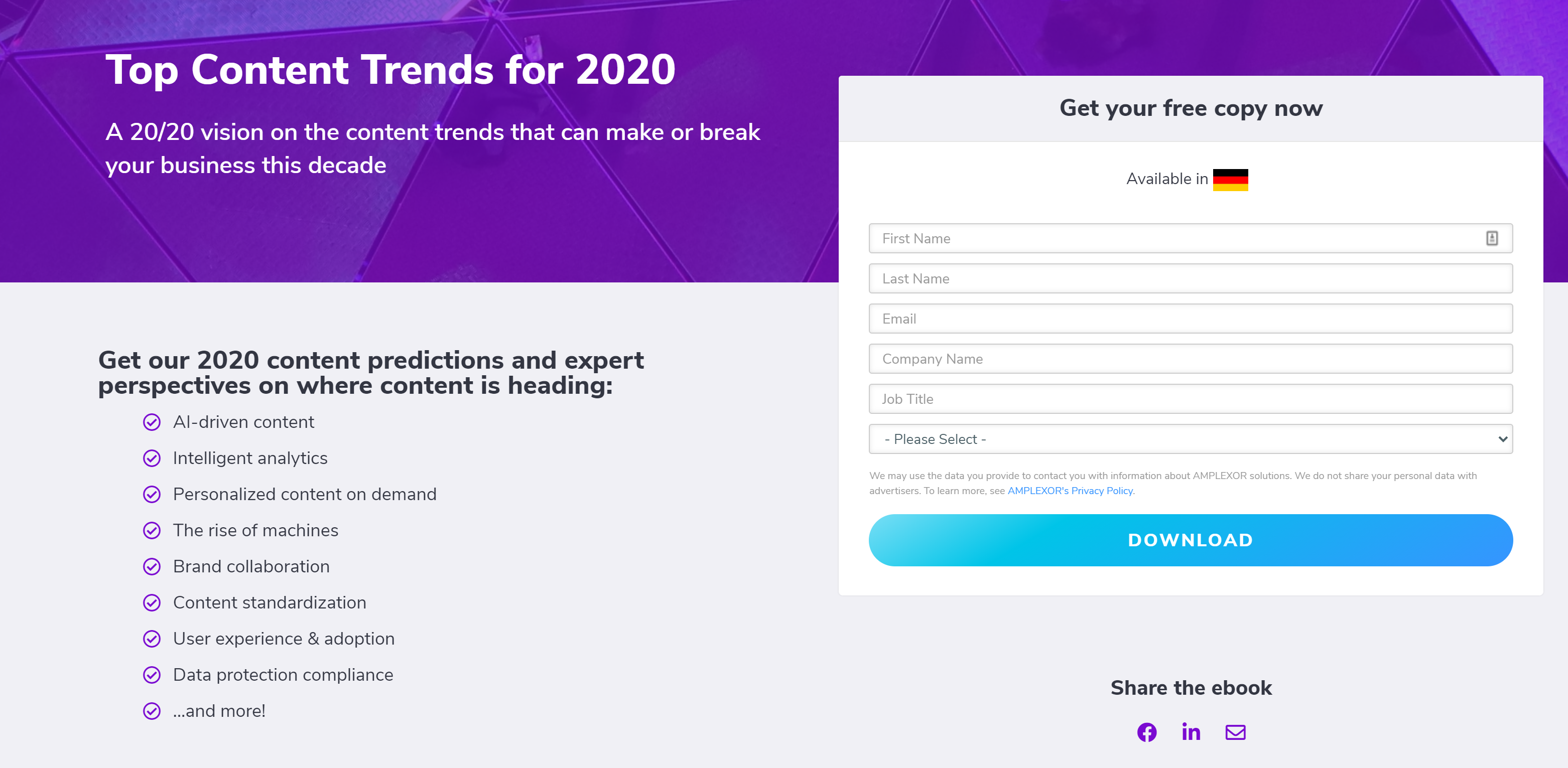The height and width of the screenshot is (768, 1568).
Task: Focus the First Name field
Action: [1191, 239]
